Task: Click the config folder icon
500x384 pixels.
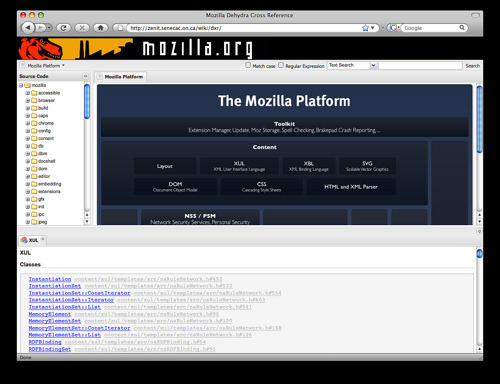Action: [34, 131]
